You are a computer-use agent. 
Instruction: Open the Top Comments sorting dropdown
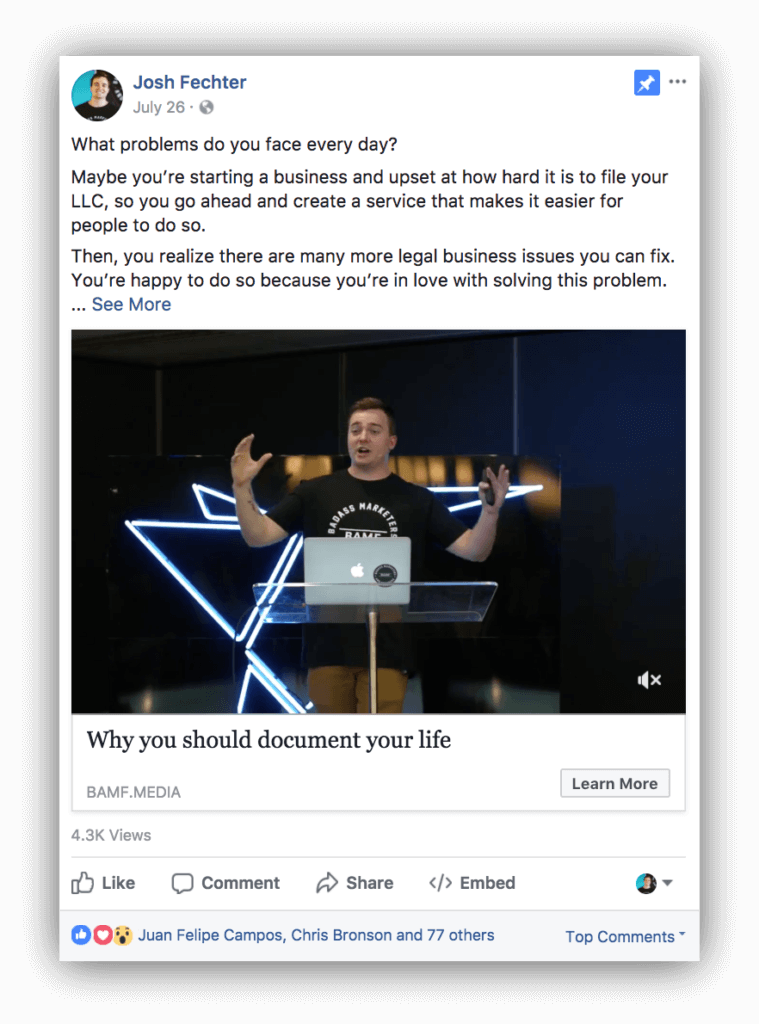(625, 936)
